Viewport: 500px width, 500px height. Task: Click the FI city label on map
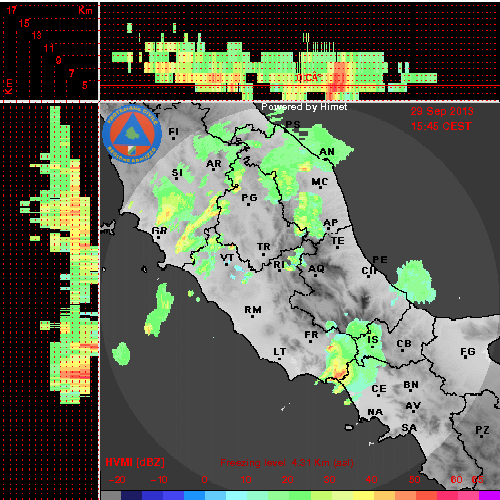click(173, 132)
